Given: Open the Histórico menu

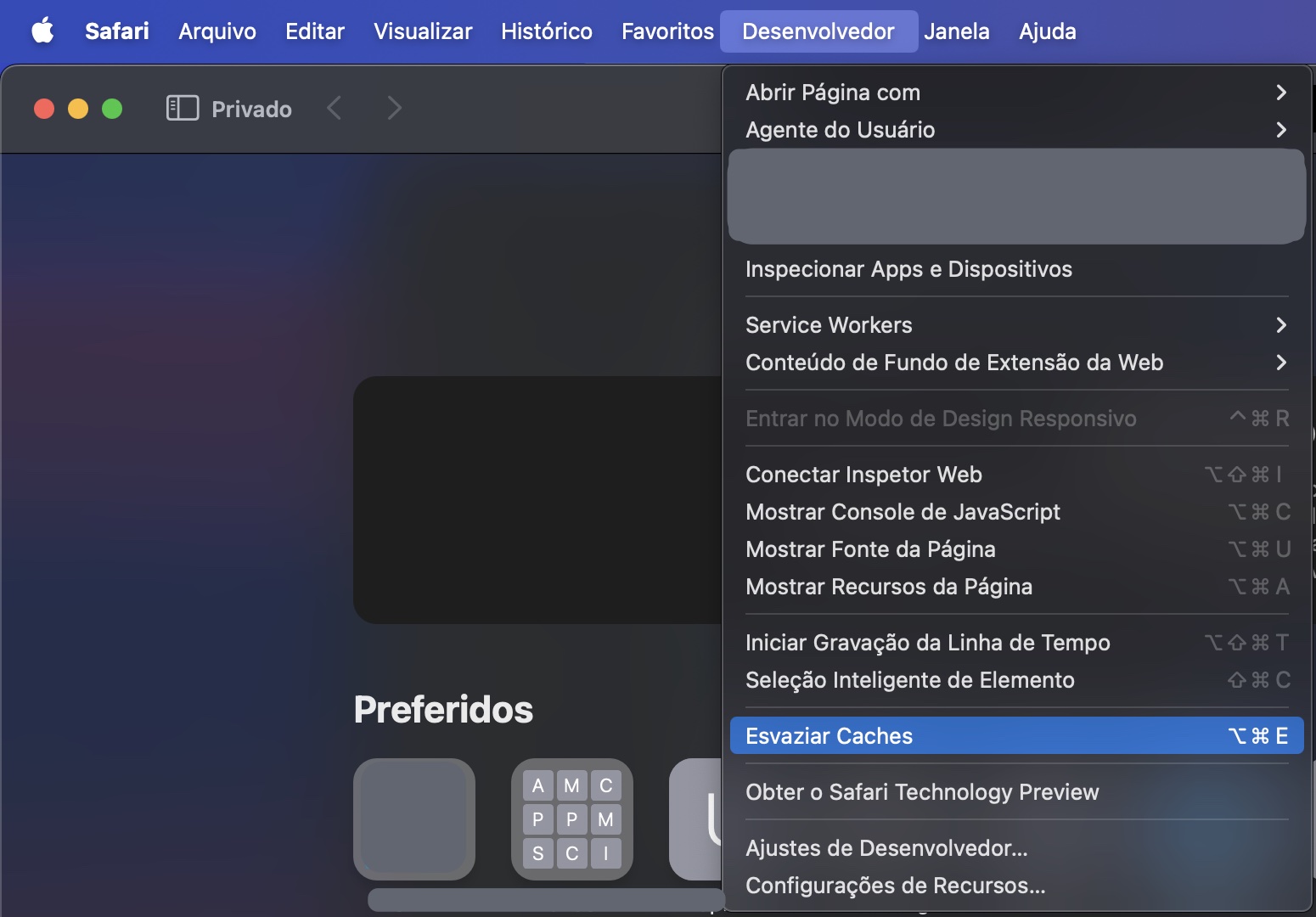Looking at the screenshot, I should pos(546,31).
